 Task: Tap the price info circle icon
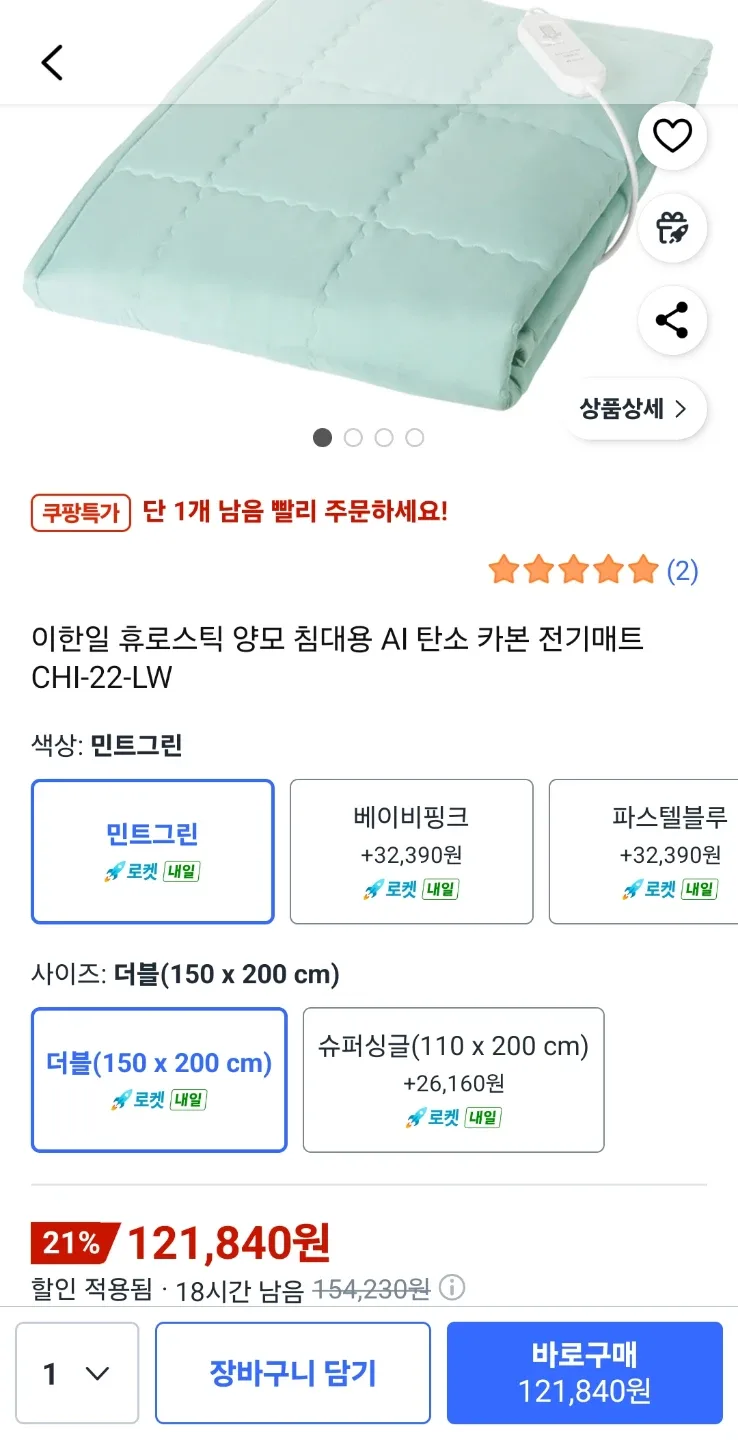[452, 1287]
